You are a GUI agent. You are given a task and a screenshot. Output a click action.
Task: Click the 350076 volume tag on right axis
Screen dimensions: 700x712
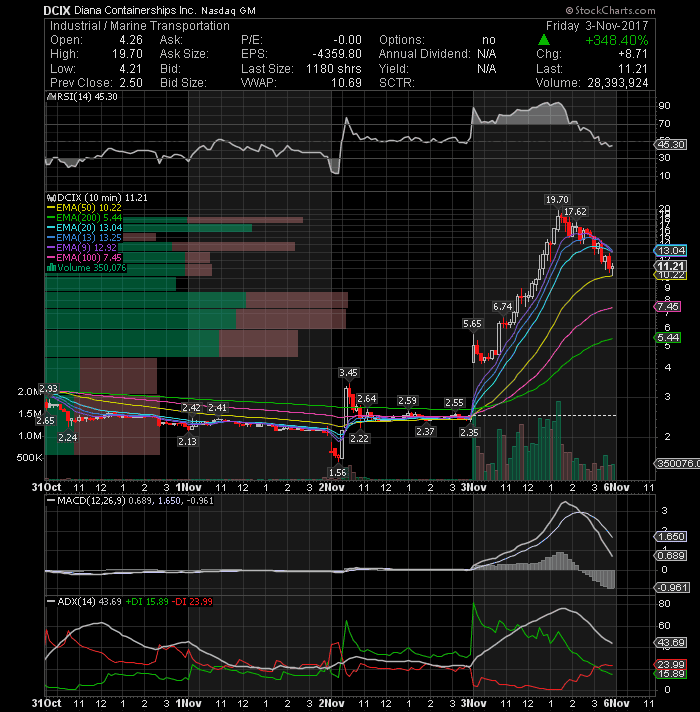pyautogui.click(x=676, y=464)
